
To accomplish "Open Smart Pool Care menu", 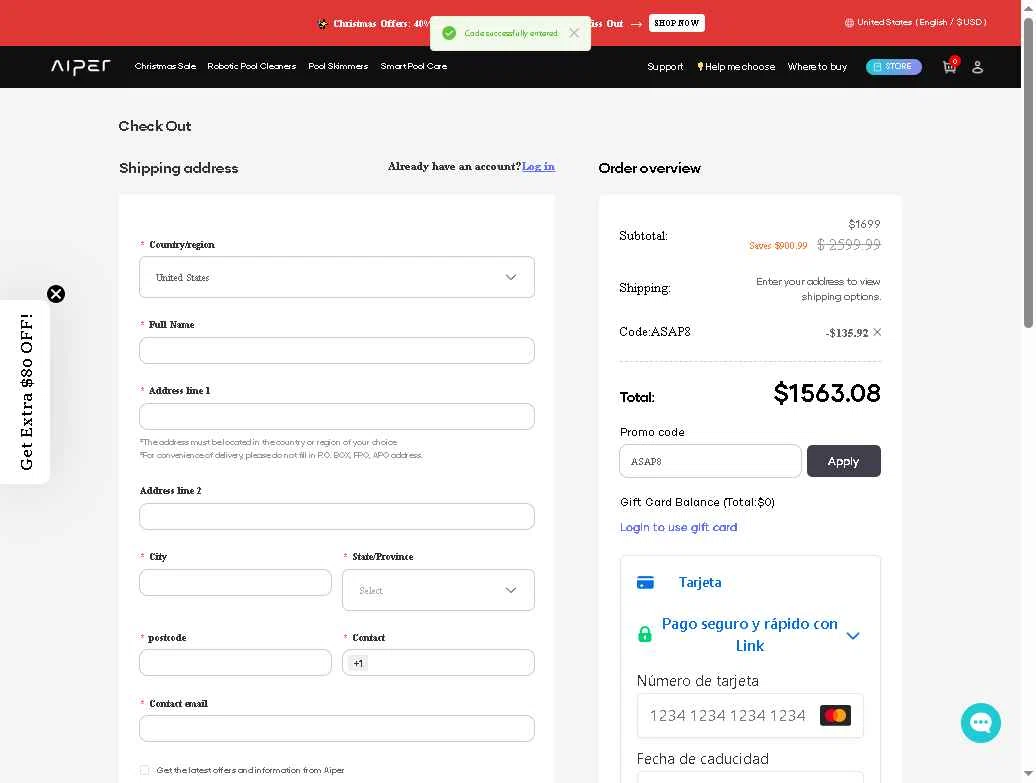I will (x=414, y=66).
